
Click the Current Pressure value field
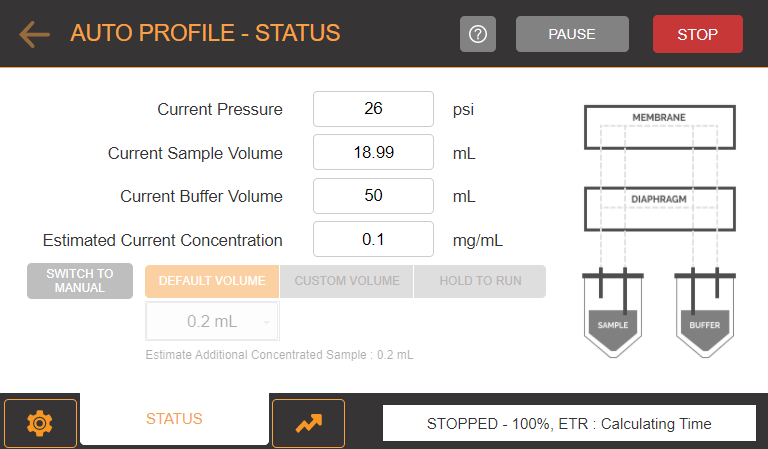(x=373, y=109)
